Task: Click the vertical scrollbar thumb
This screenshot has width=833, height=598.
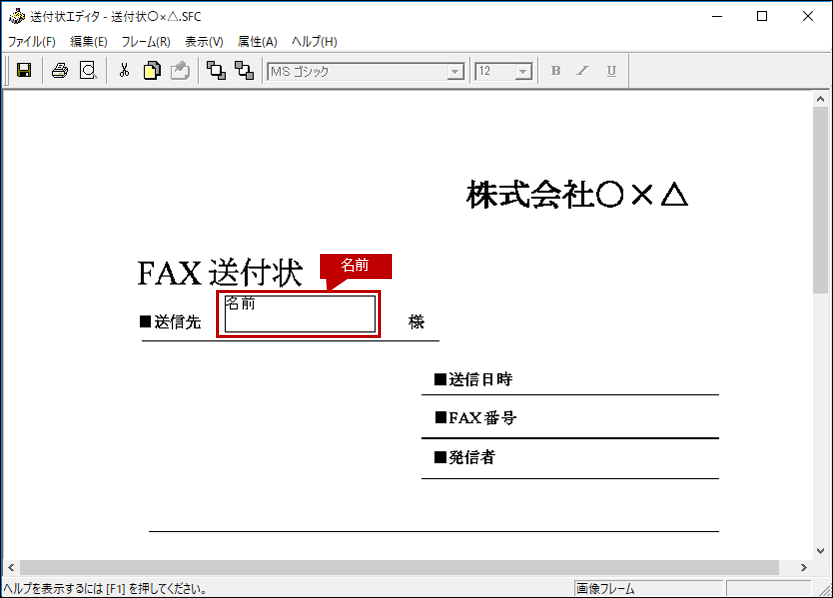Action: 820,200
